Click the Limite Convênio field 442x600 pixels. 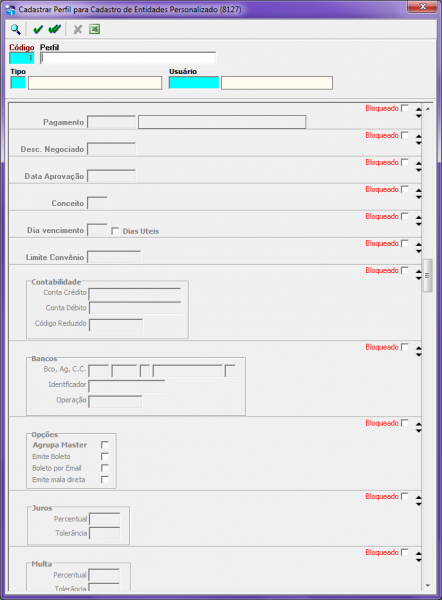pyautogui.click(x=114, y=257)
